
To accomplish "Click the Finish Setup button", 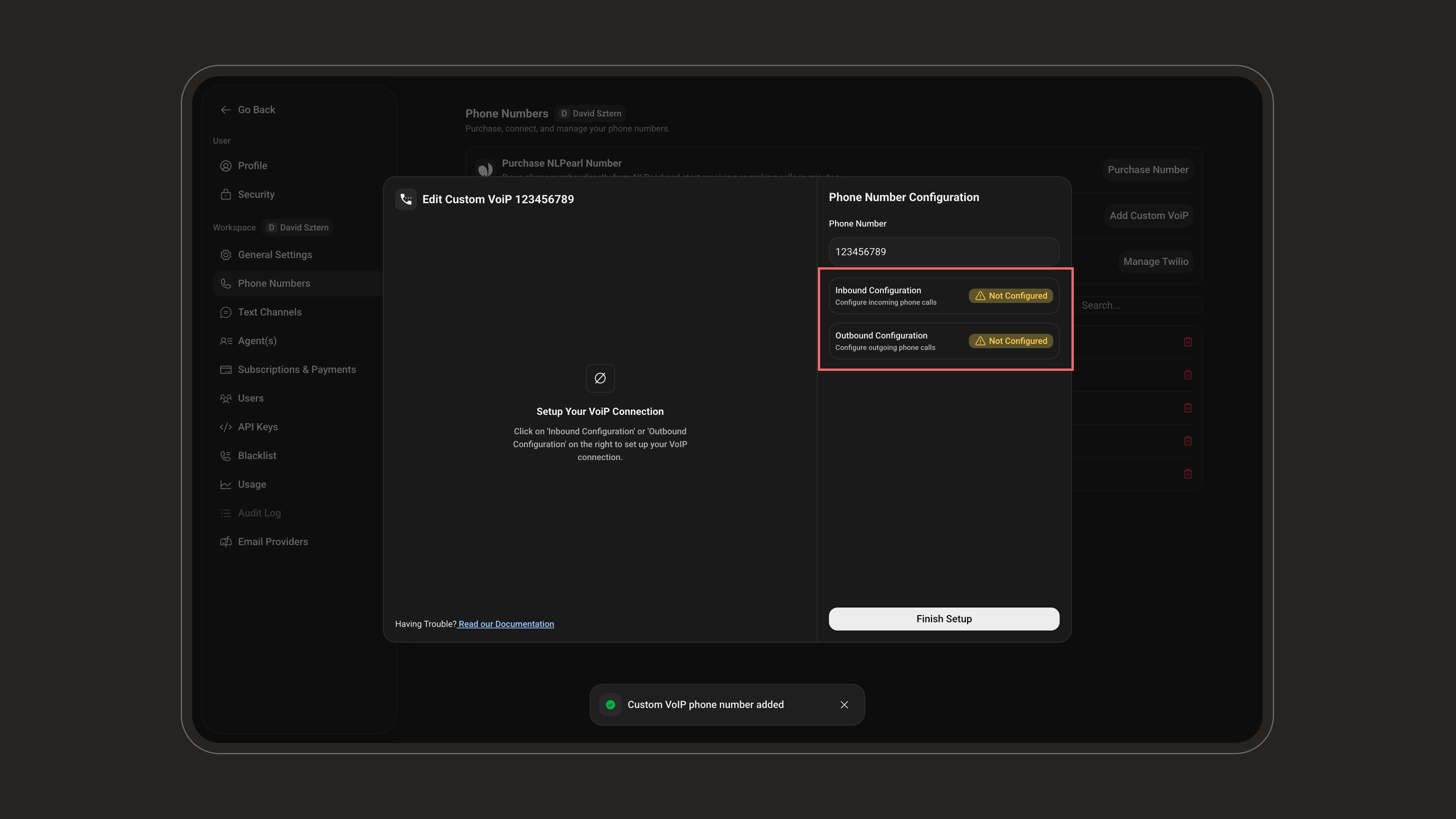I will (943, 619).
